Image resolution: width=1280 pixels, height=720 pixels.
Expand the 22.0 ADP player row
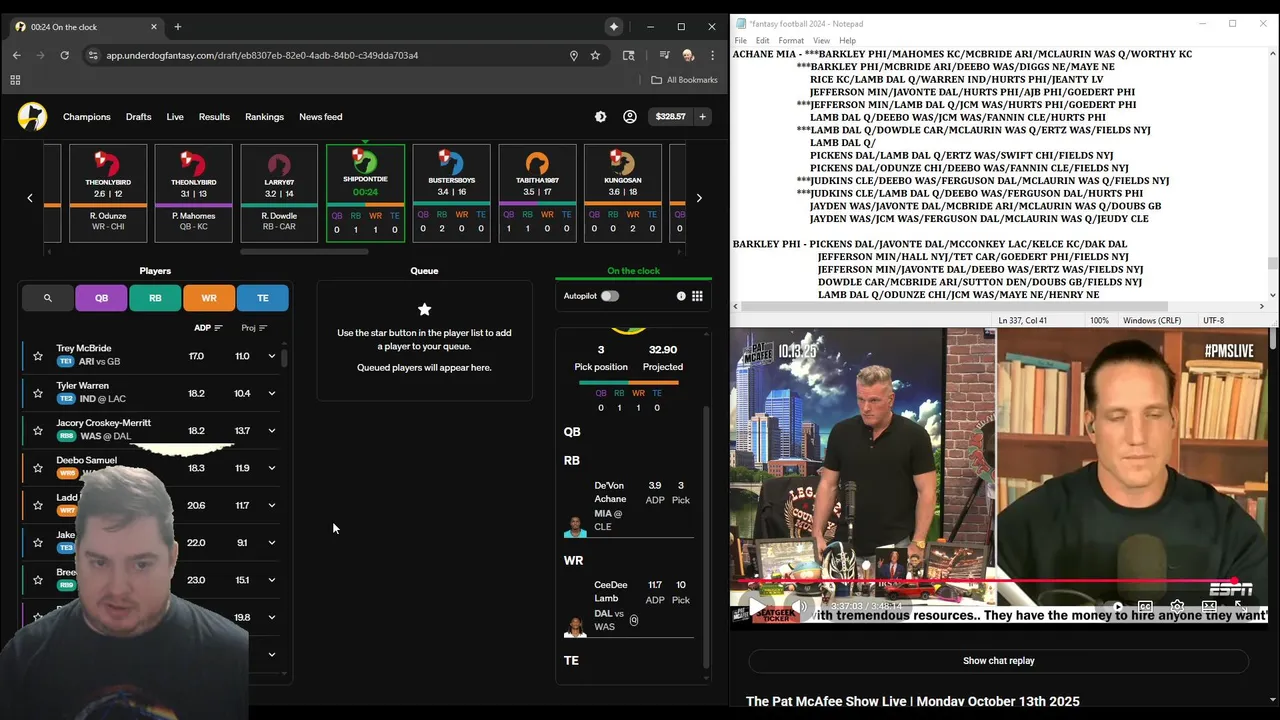click(x=271, y=543)
